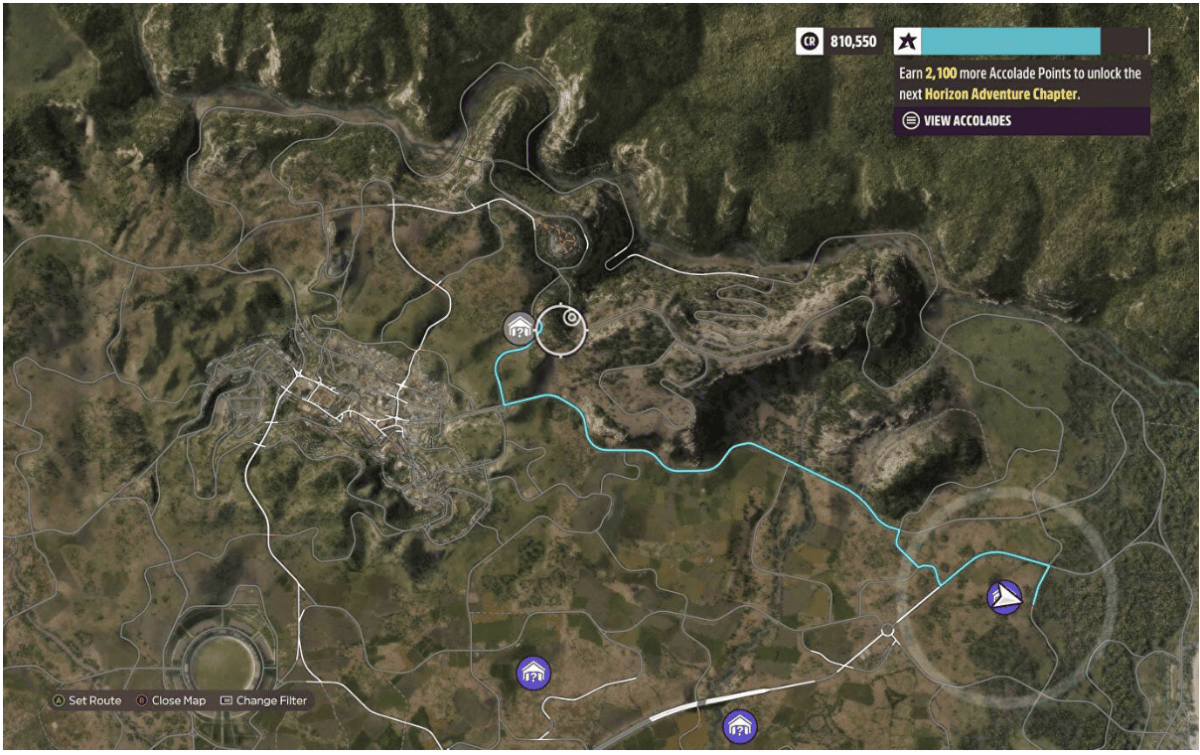
Task: Click the map crosshair cursor
Action: coord(560,330)
